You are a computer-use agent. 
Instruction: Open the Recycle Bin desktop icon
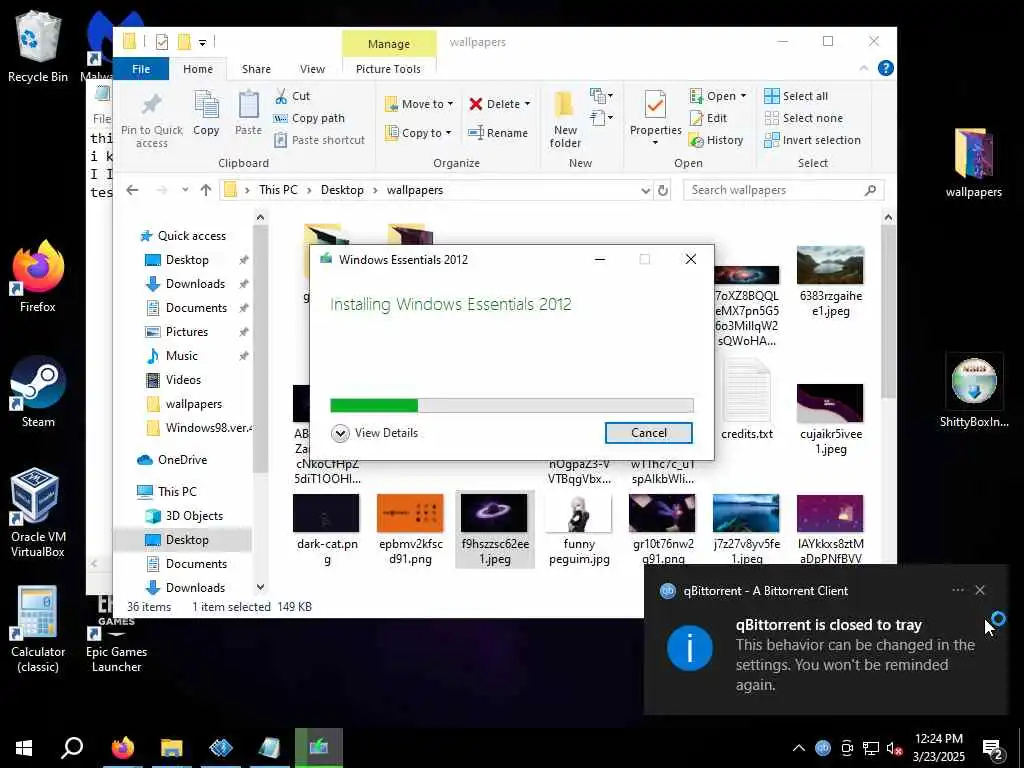click(37, 47)
